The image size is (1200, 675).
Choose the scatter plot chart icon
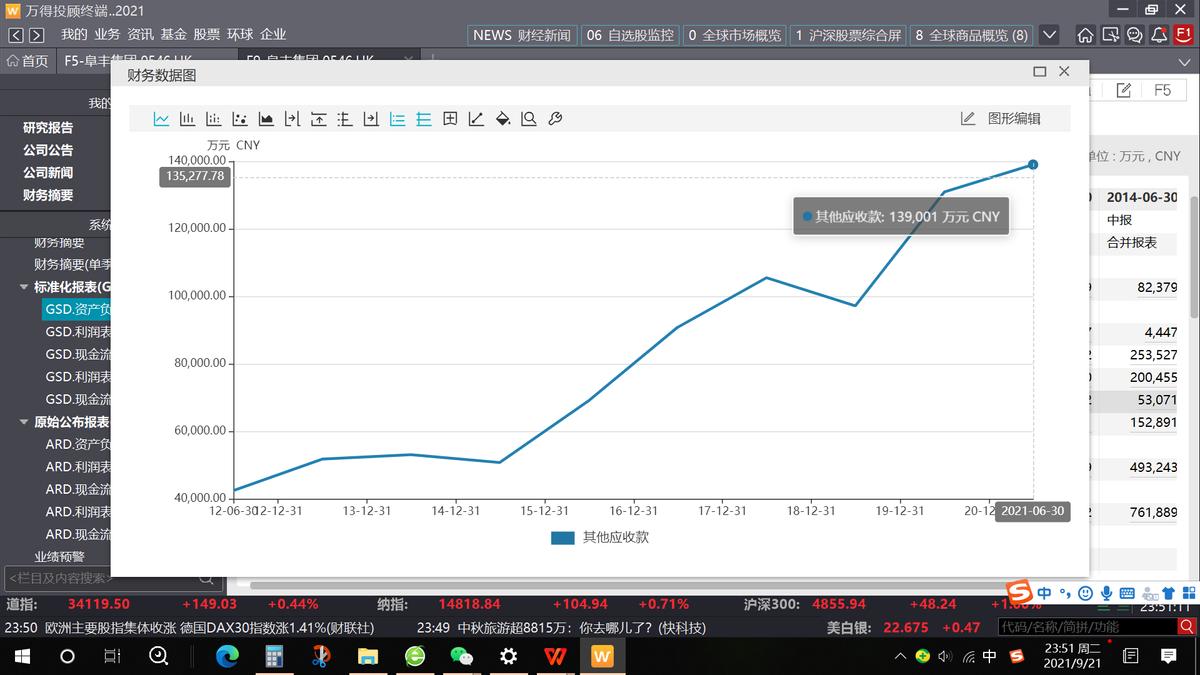click(x=239, y=119)
